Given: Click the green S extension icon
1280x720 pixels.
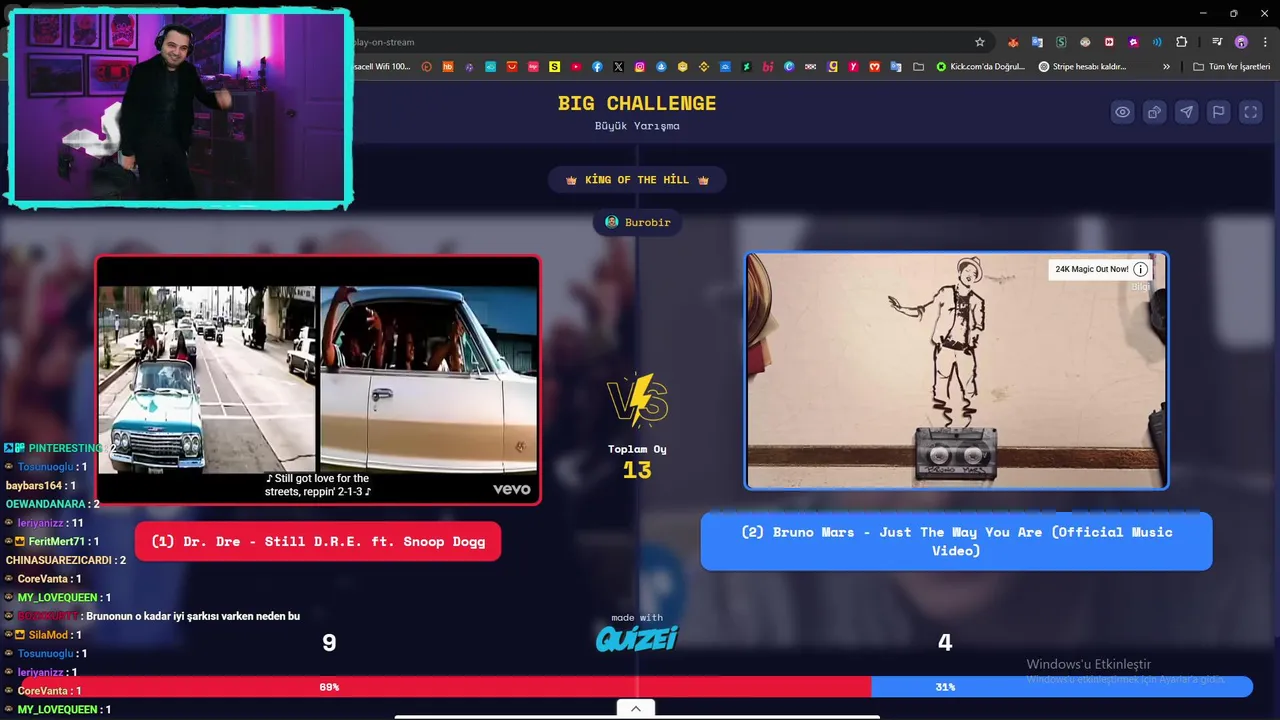Looking at the screenshot, I should point(1061,42).
